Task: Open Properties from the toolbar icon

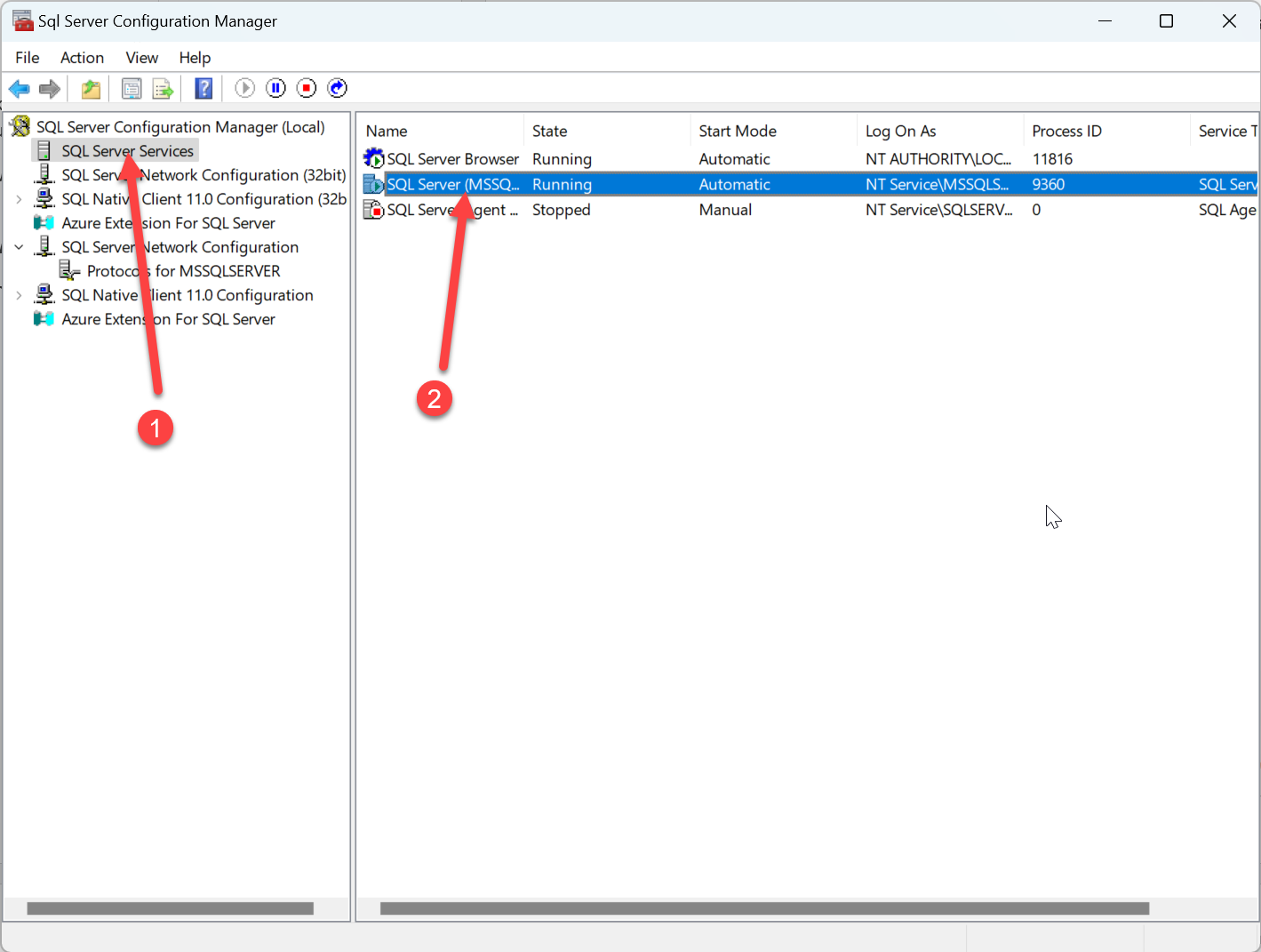Action: [x=132, y=88]
